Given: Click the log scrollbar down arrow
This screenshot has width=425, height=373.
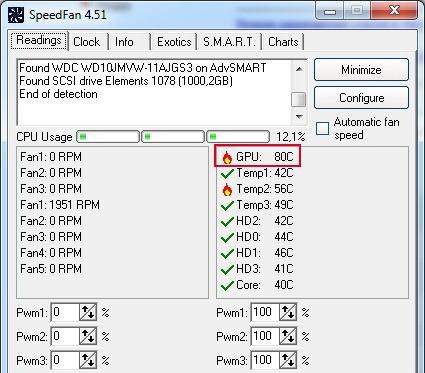Looking at the screenshot, I should (x=299, y=117).
